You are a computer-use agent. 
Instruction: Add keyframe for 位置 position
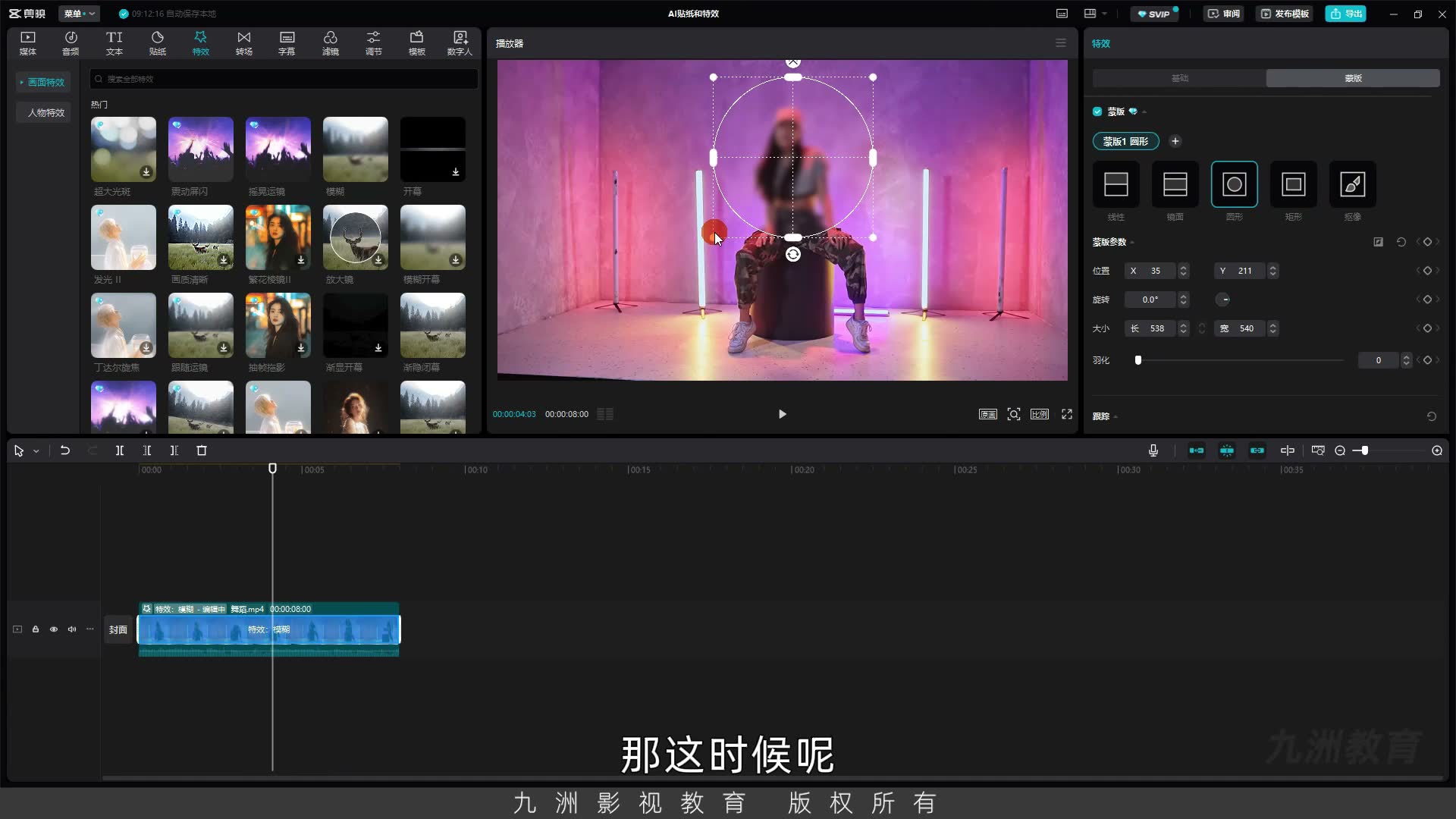pyautogui.click(x=1427, y=271)
